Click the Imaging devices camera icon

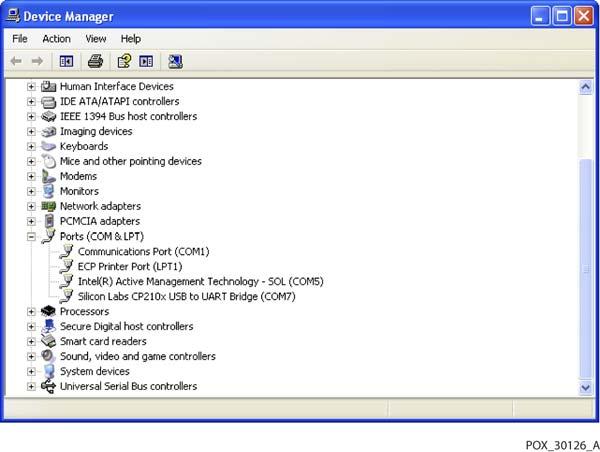point(48,132)
